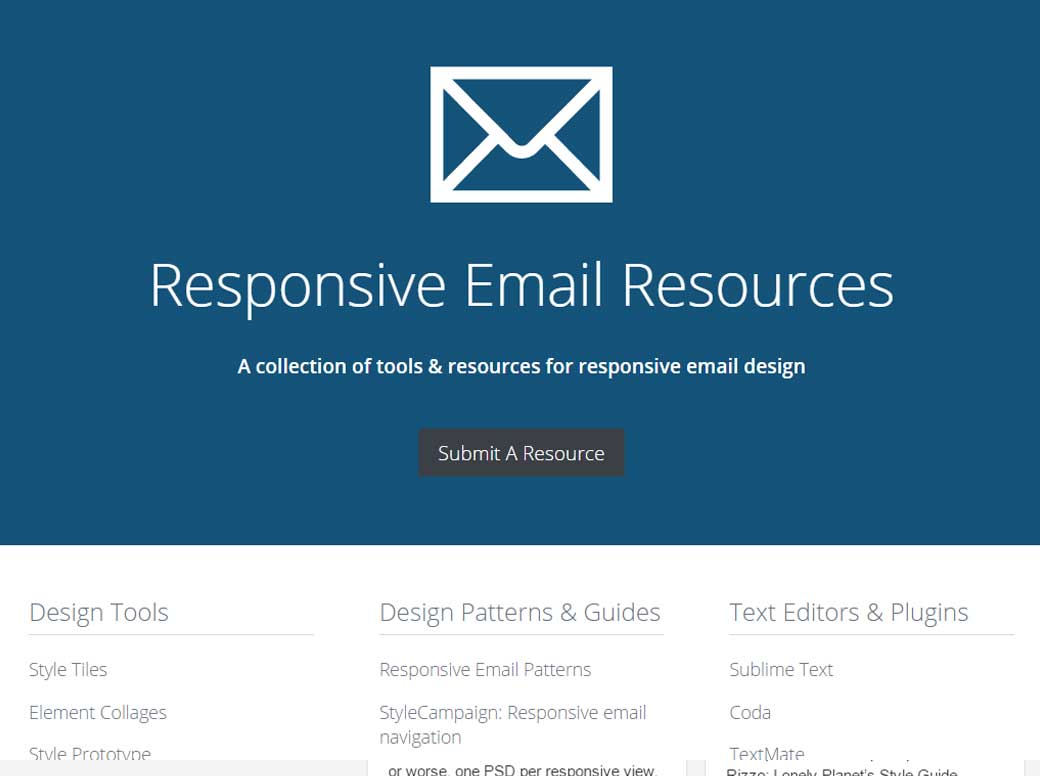The height and width of the screenshot is (776, 1040).
Task: Open Responsive Email Patterns
Action: (x=485, y=669)
